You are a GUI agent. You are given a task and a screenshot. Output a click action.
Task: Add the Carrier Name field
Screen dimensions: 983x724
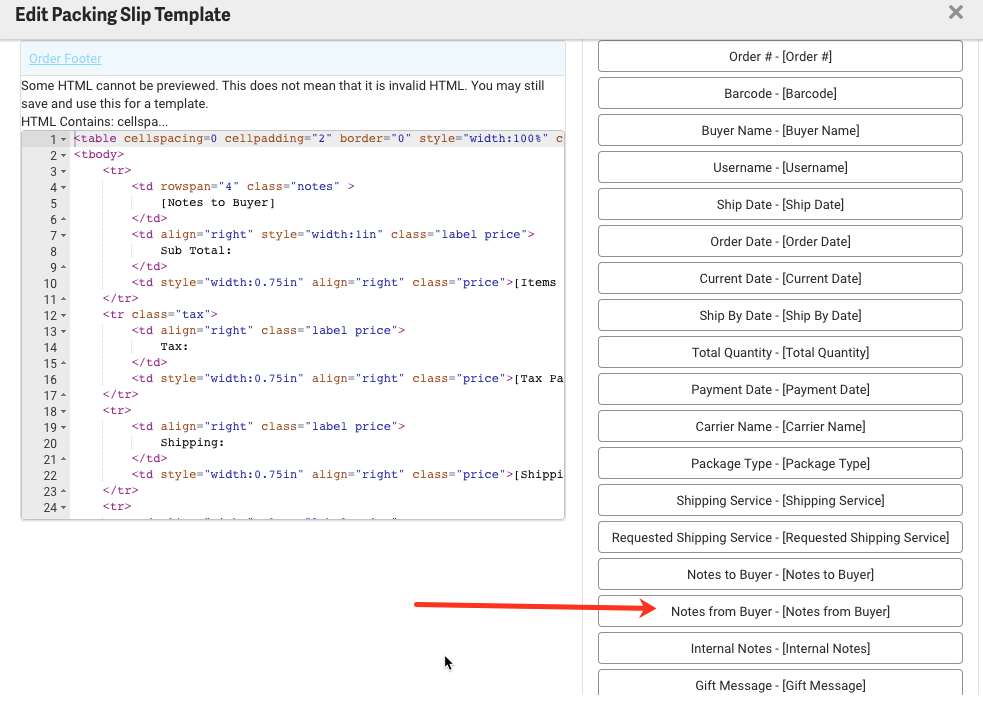[x=779, y=426]
